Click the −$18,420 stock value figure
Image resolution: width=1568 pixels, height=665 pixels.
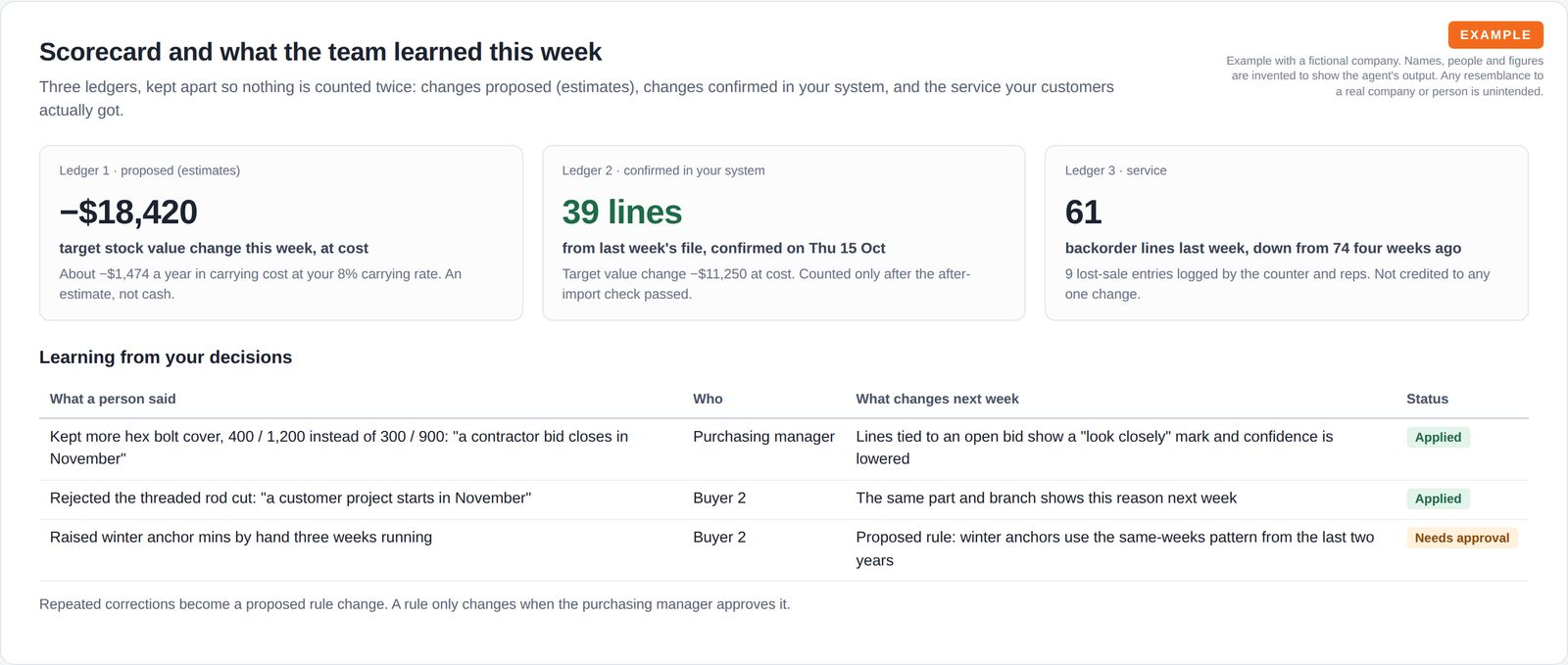point(128,212)
